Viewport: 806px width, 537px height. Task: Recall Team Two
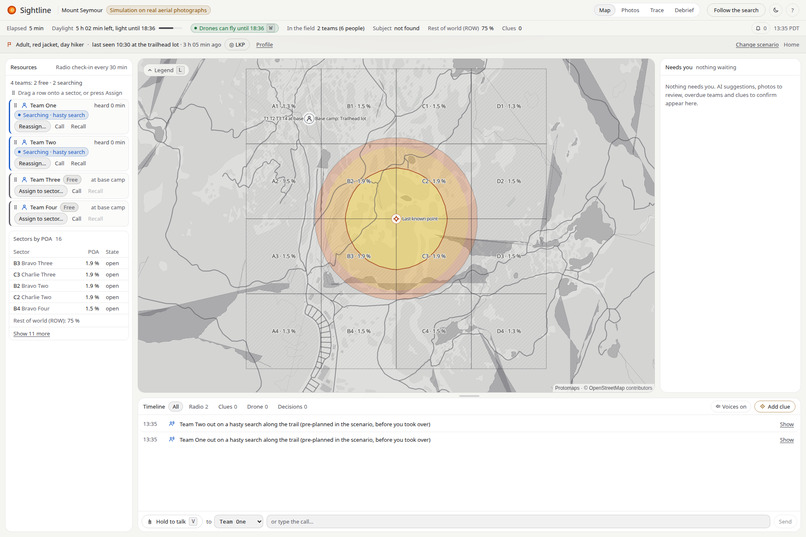(x=78, y=163)
